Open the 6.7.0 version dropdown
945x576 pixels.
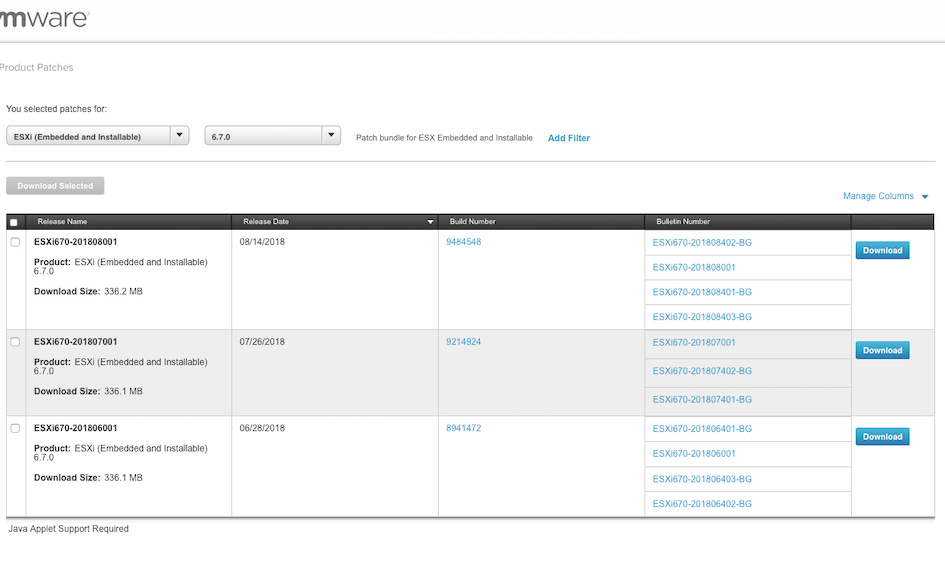point(272,136)
